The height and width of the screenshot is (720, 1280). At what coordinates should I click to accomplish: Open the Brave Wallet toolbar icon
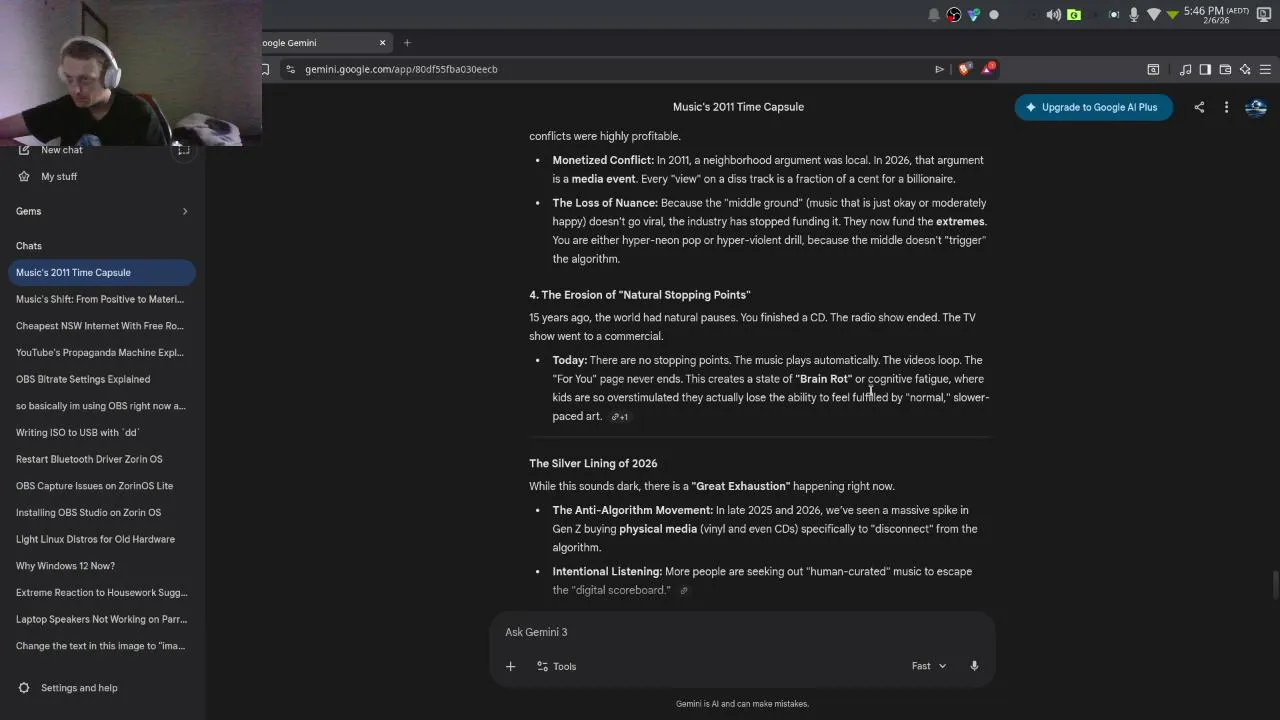pyautogui.click(x=1225, y=69)
